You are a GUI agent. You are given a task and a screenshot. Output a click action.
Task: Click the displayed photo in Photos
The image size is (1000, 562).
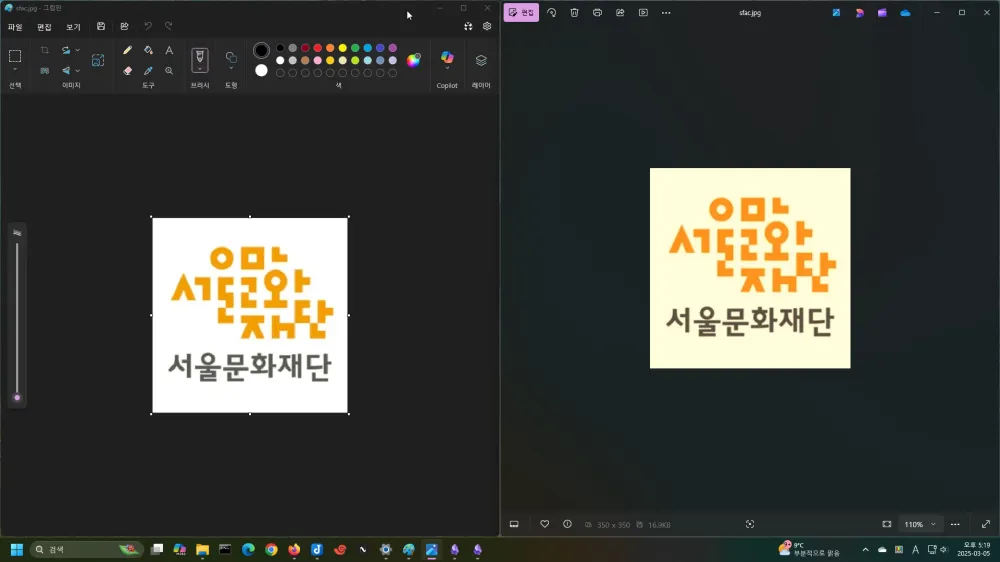point(750,268)
